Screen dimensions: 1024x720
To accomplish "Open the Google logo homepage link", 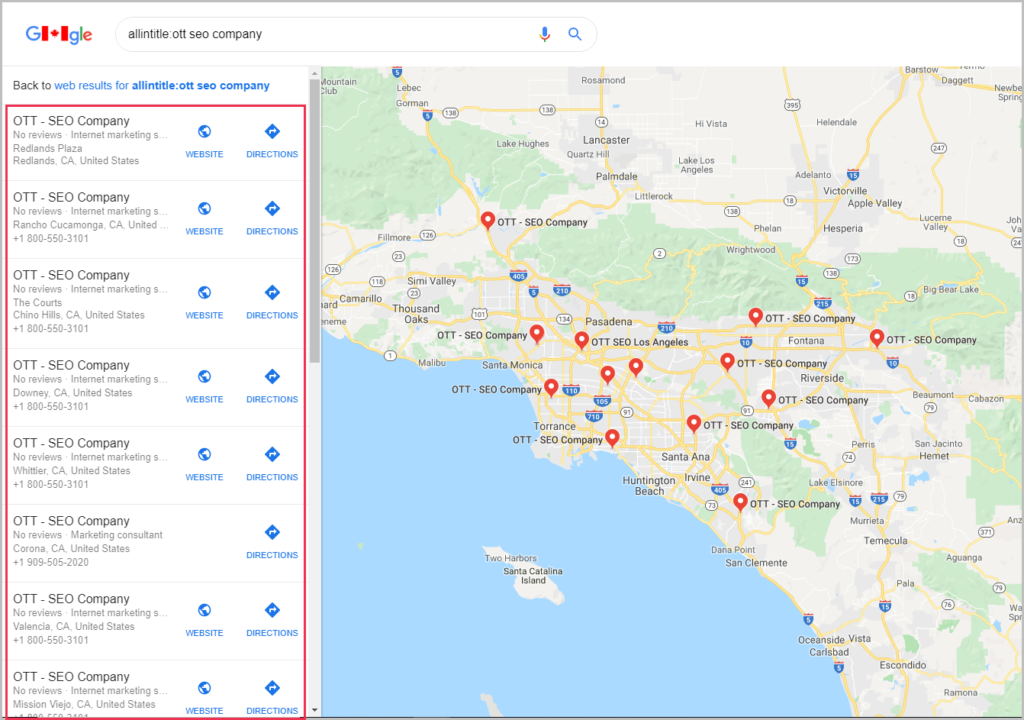I will pyautogui.click(x=59, y=35).
